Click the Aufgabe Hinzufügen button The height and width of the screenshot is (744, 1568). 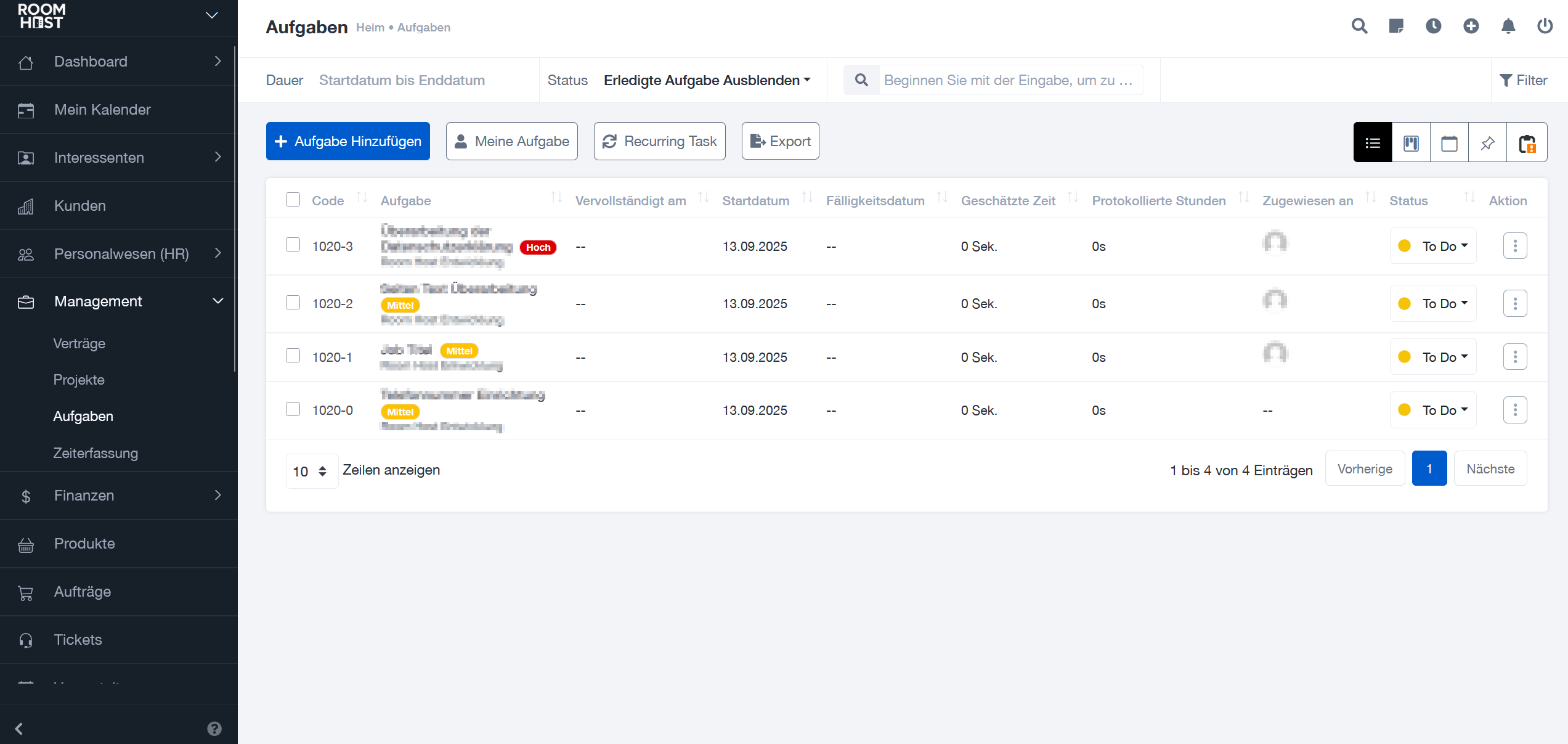tap(347, 141)
